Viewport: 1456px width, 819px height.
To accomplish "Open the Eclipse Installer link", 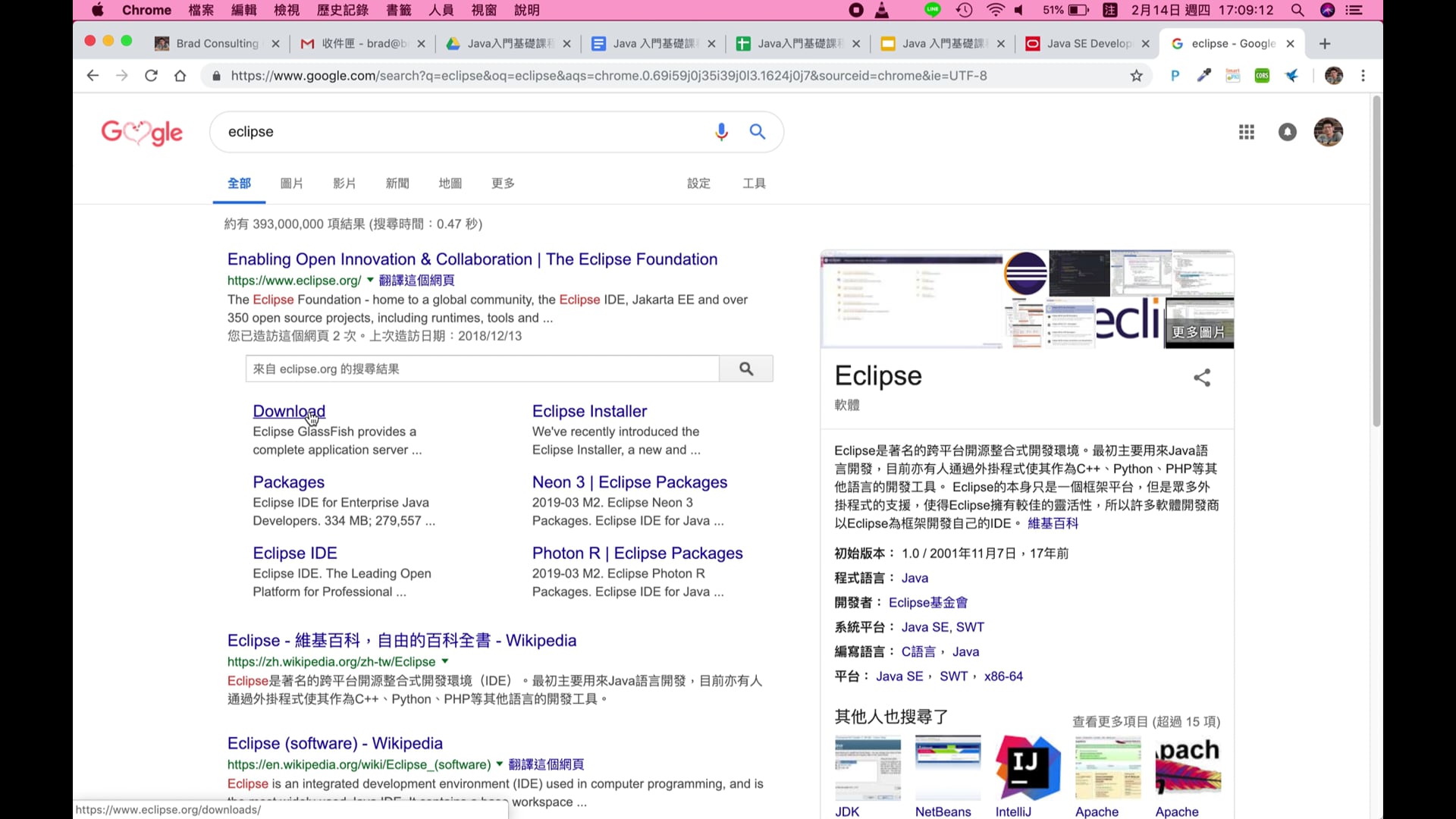I will tap(589, 411).
